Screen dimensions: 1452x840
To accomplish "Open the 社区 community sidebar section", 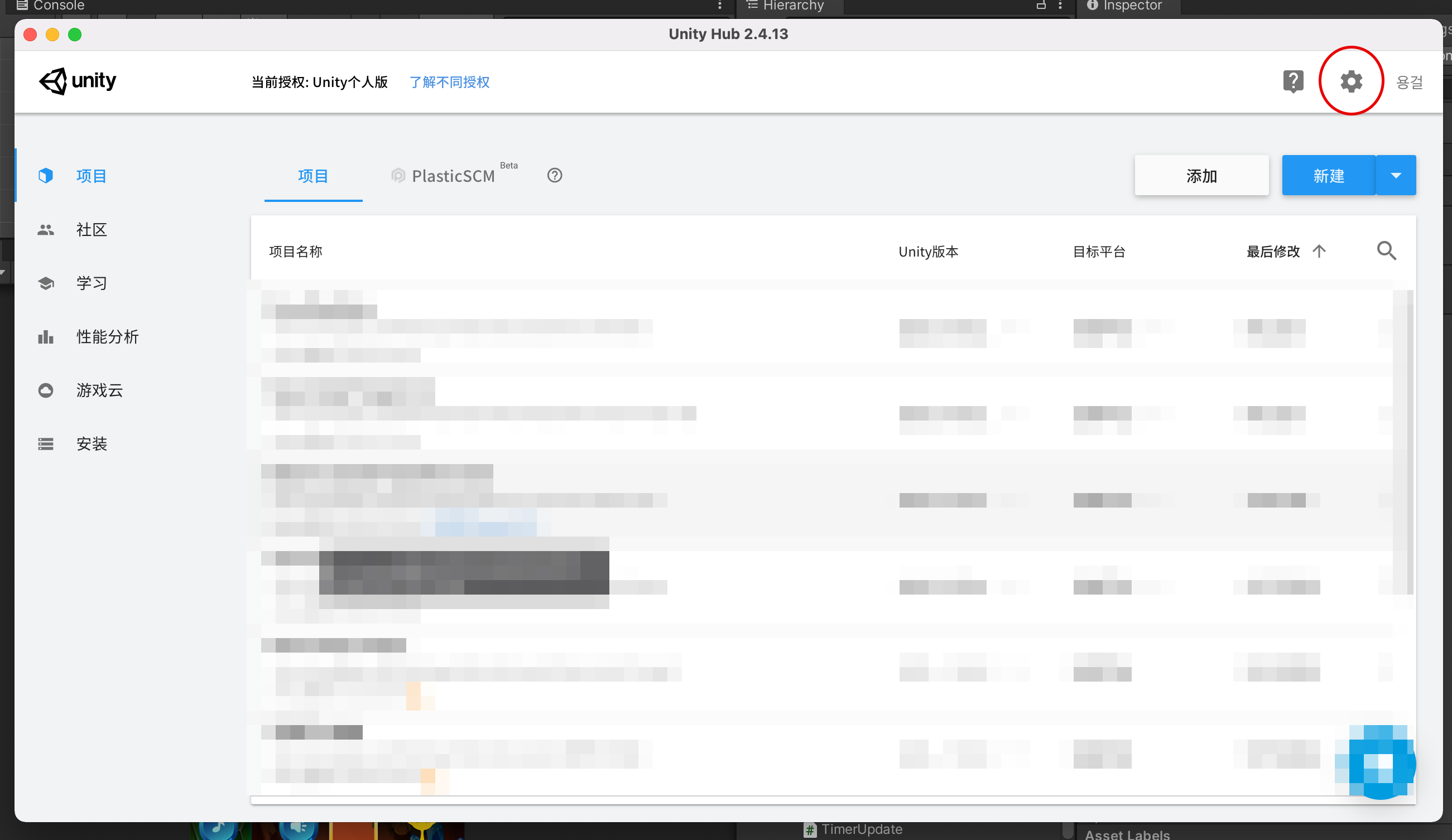I will tap(91, 230).
